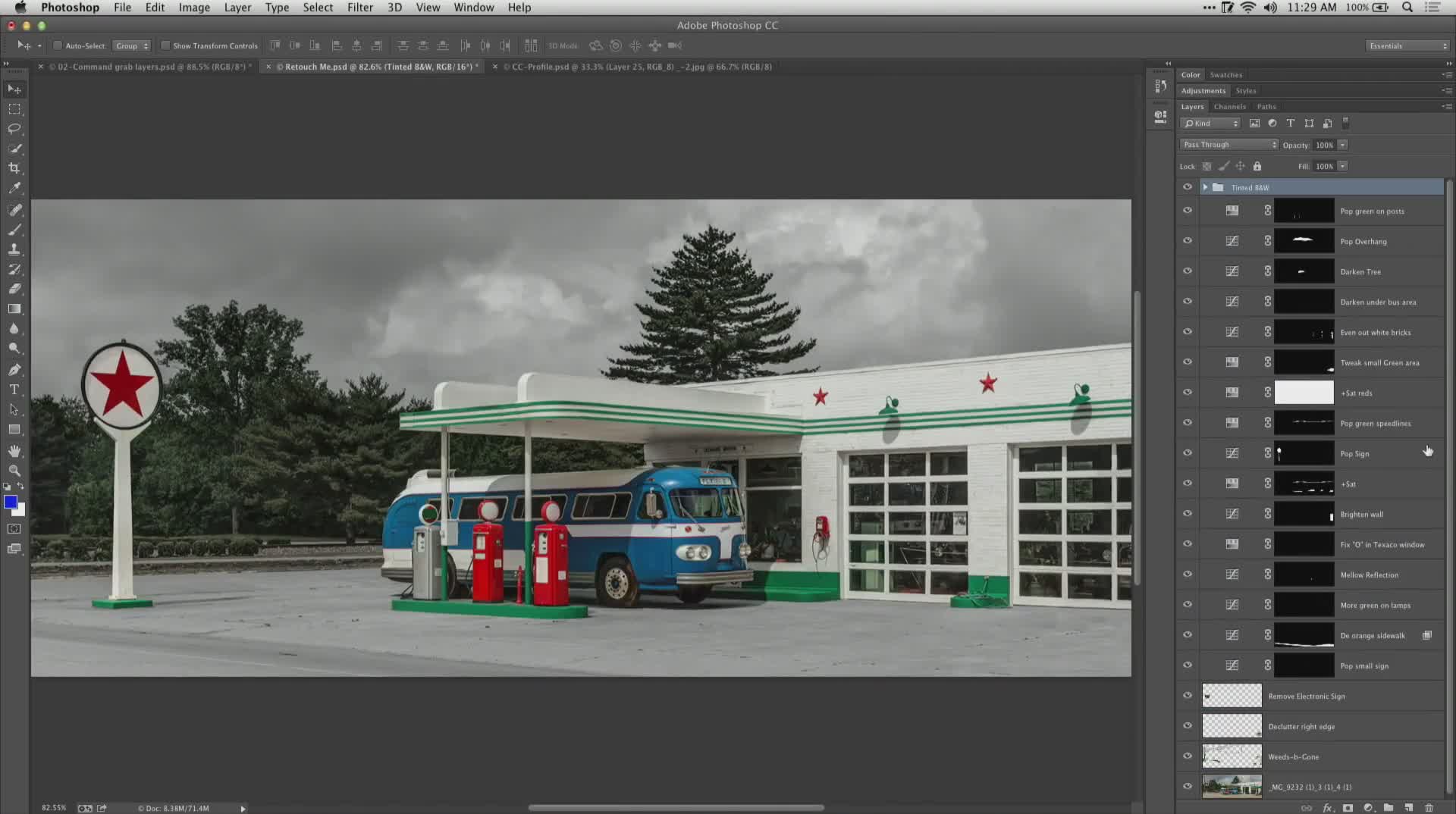Switch to the Channels tab

tap(1230, 107)
